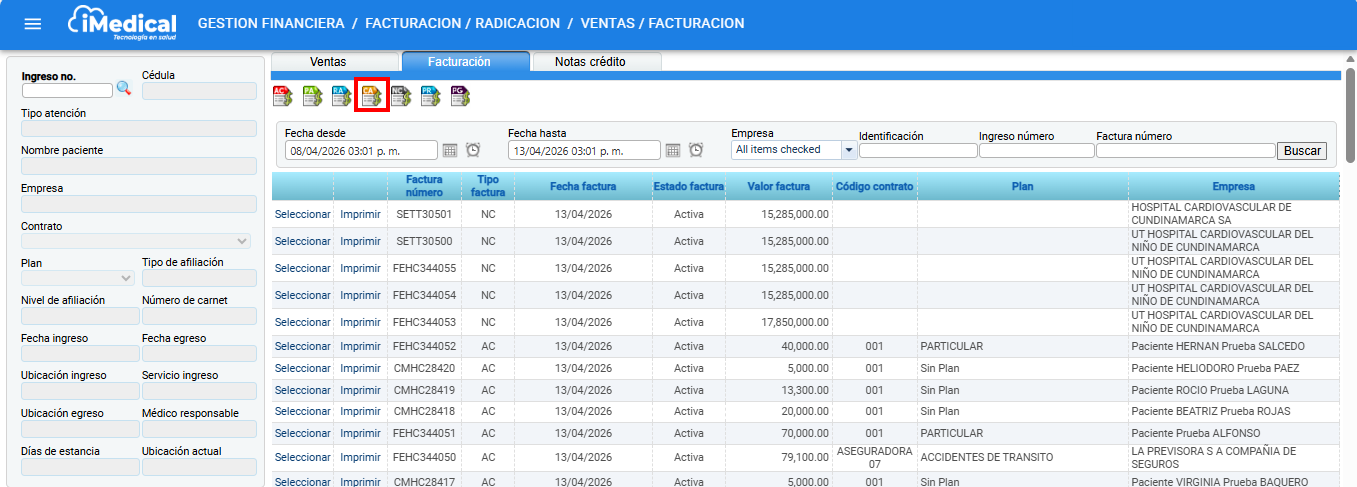Open time picker for Fecha hasta

(696, 150)
